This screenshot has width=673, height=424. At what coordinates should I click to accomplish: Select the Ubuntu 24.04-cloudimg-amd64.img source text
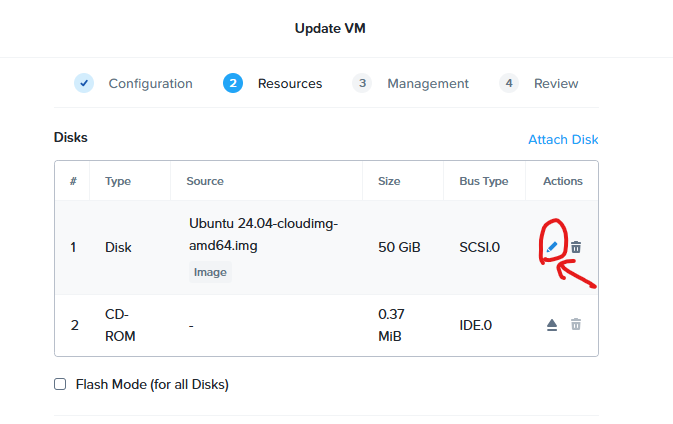click(263, 234)
